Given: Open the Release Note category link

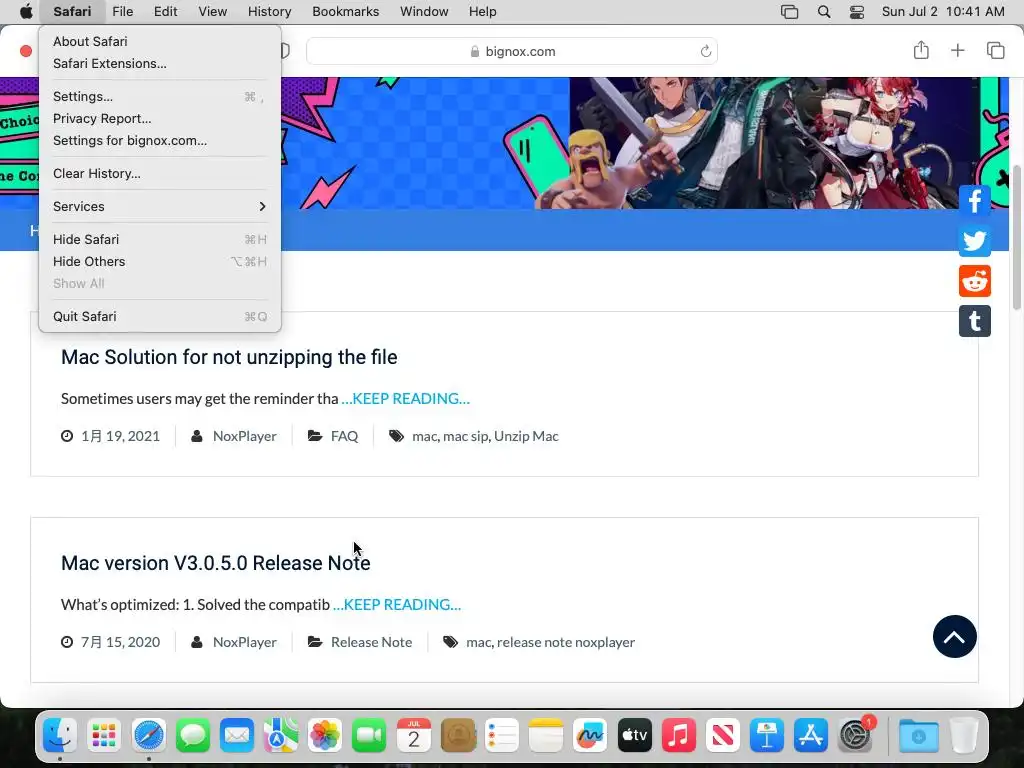Looking at the screenshot, I should coord(371,642).
